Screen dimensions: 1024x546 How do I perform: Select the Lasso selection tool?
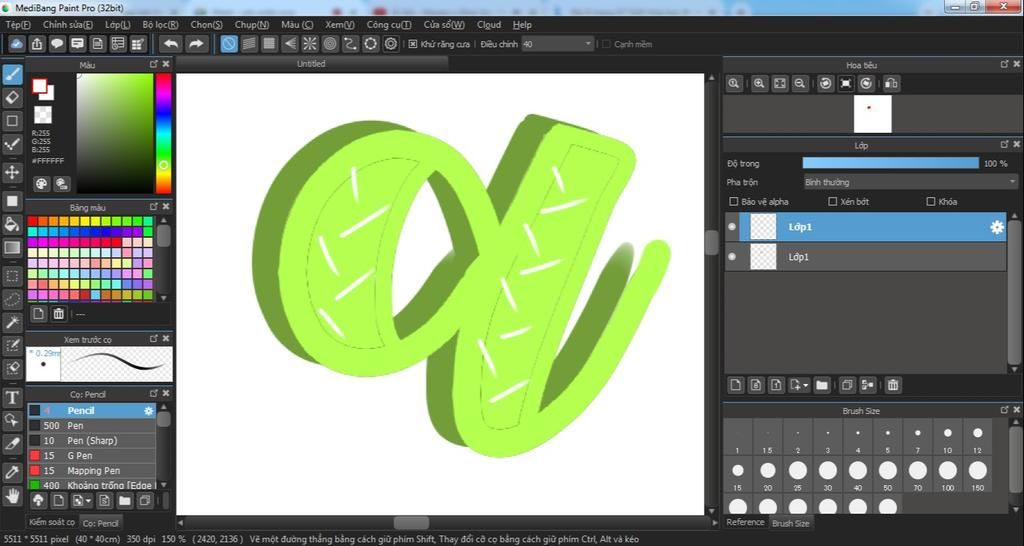tap(12, 300)
